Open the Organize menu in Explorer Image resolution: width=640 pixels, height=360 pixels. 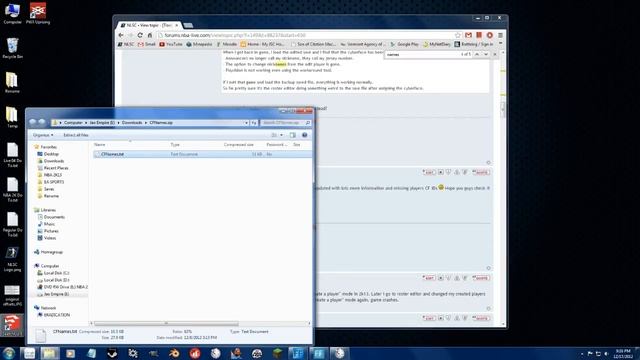(43, 135)
